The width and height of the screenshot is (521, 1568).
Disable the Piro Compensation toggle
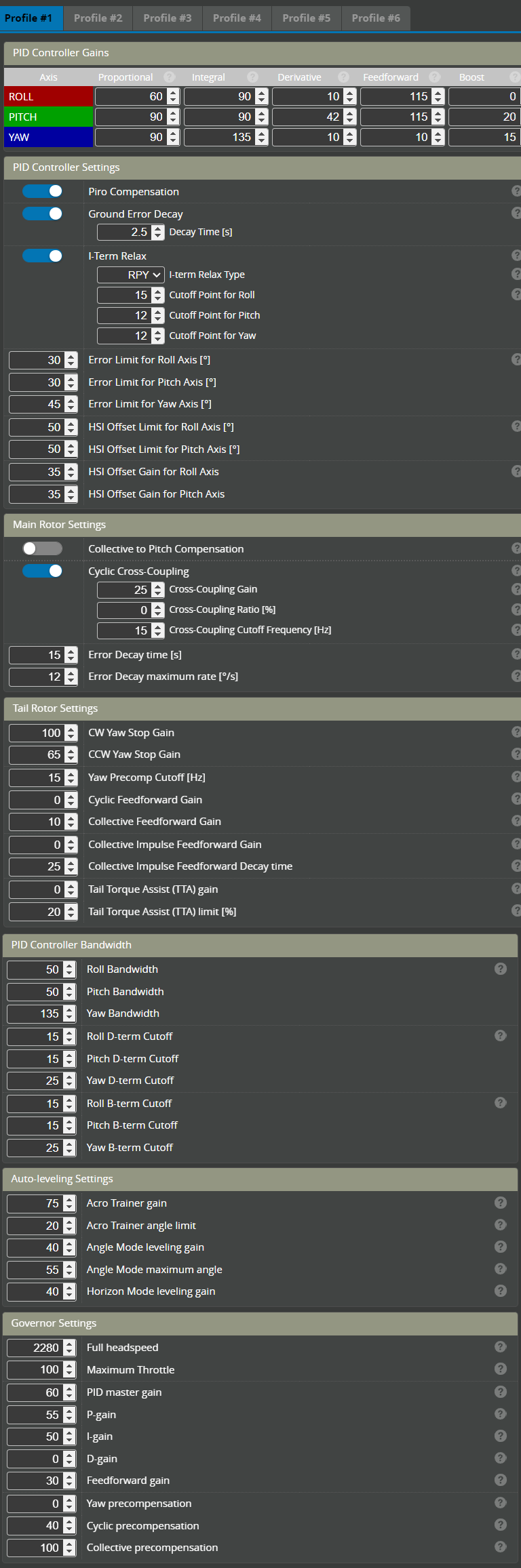pos(42,191)
